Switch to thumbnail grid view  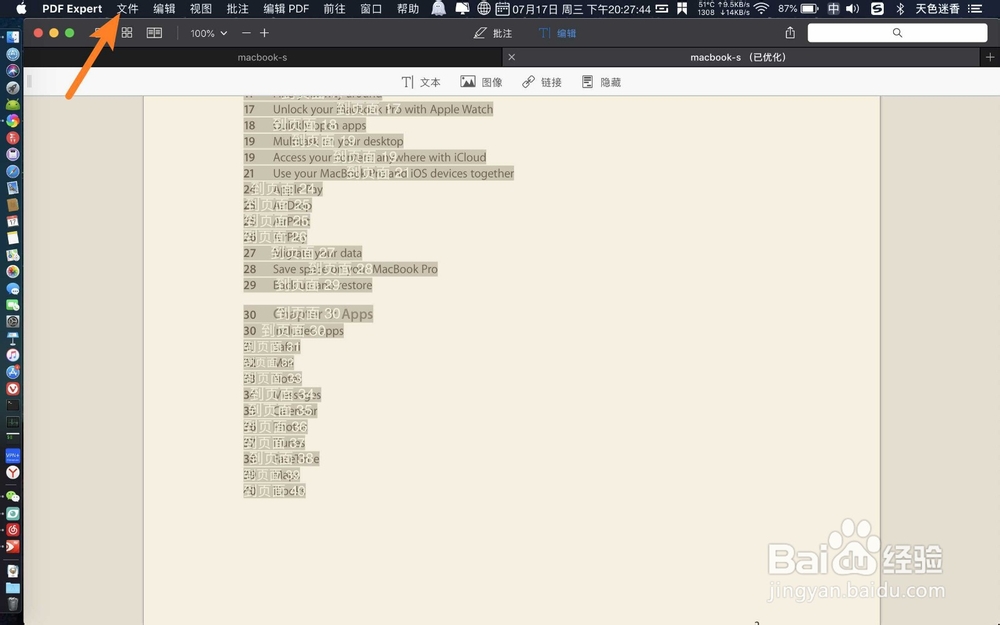click(127, 33)
